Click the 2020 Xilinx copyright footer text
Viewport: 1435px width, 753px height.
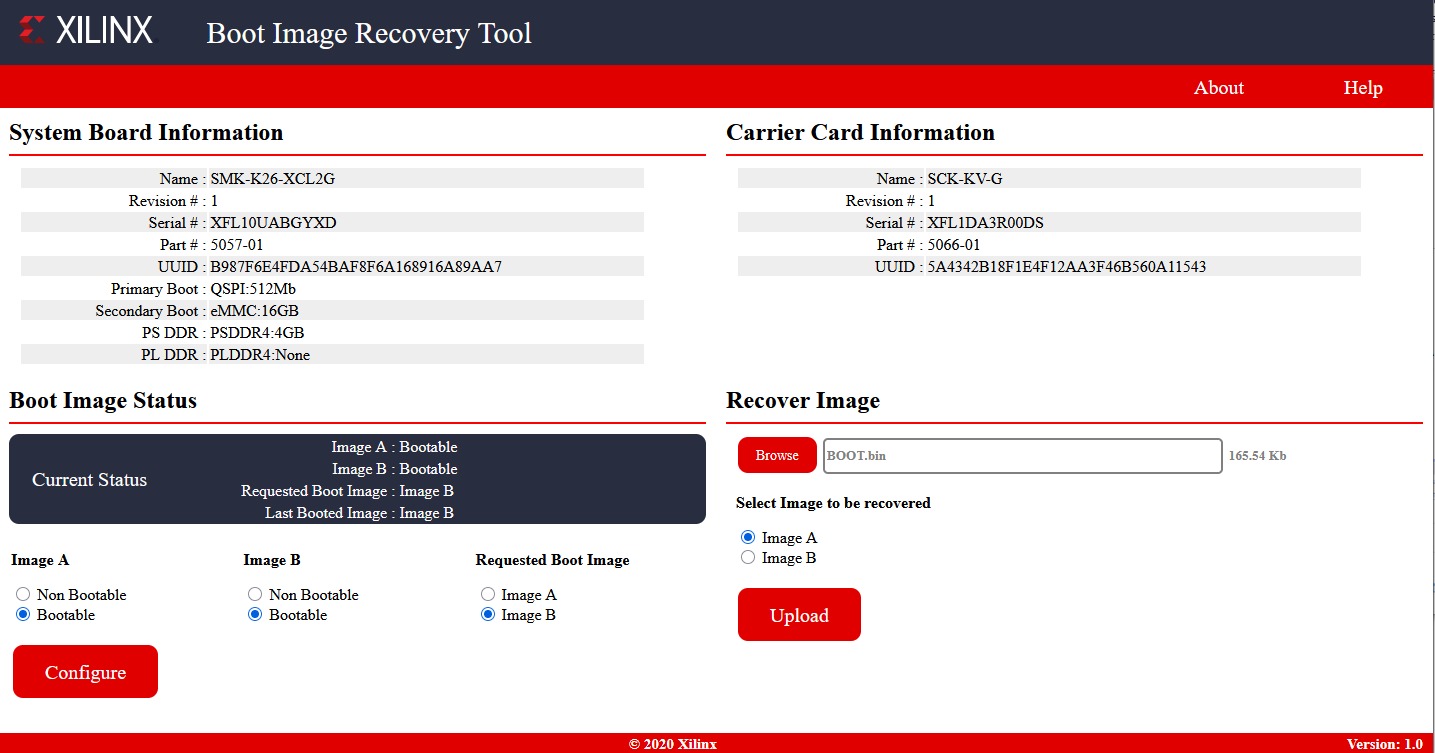(672, 744)
